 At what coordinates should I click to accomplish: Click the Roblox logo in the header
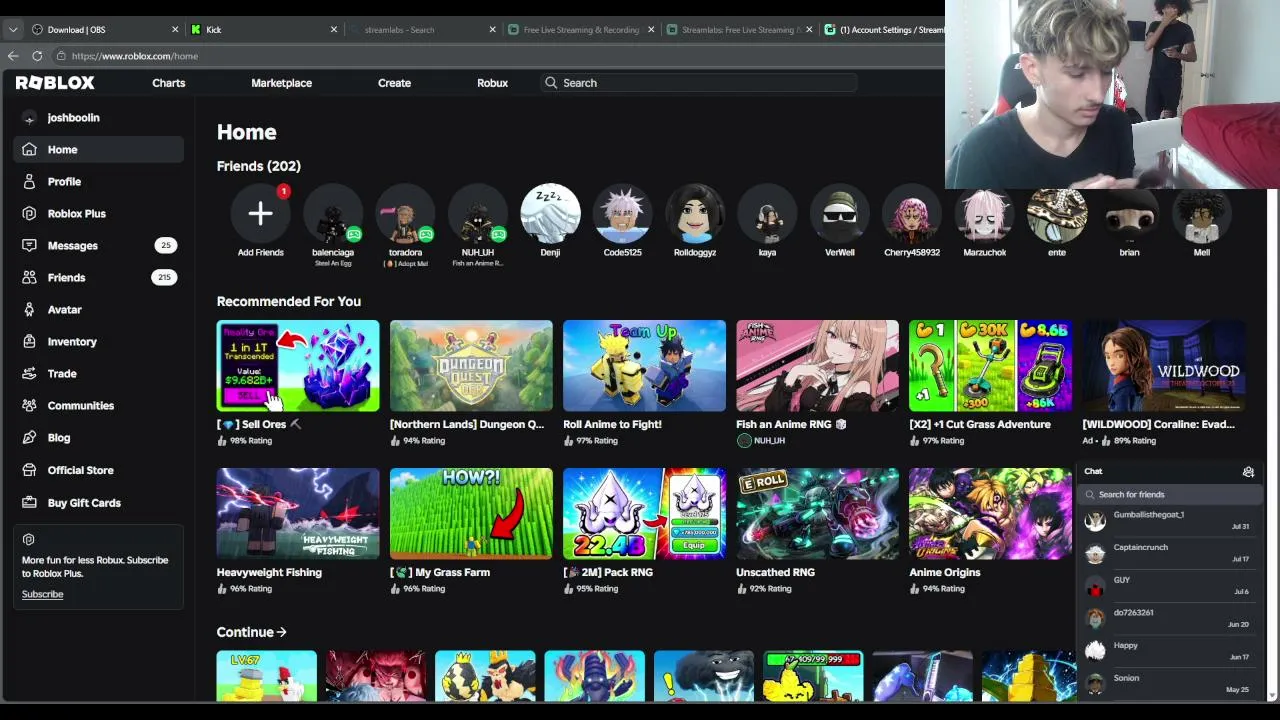tap(55, 83)
